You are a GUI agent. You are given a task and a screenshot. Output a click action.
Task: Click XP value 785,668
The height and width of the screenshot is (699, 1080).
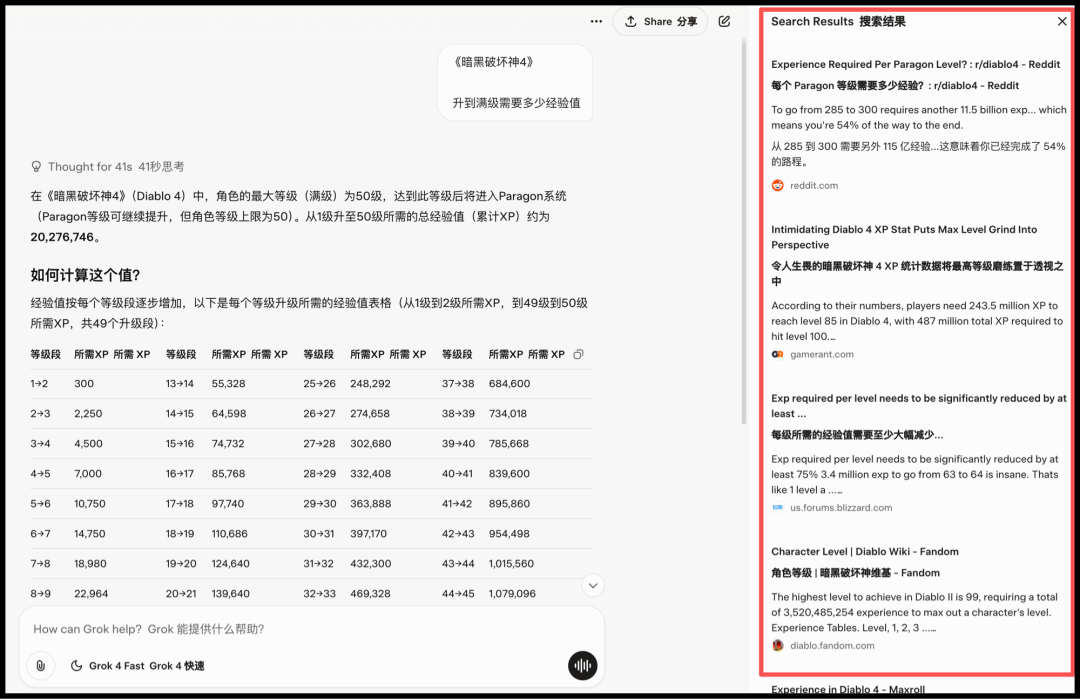coord(509,444)
